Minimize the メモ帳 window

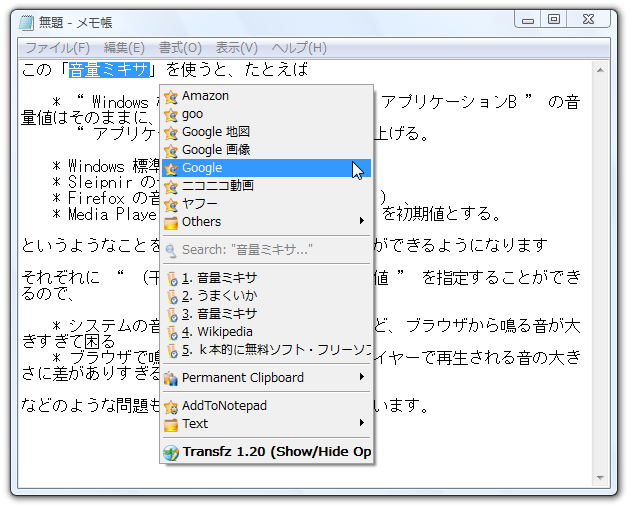click(528, 19)
